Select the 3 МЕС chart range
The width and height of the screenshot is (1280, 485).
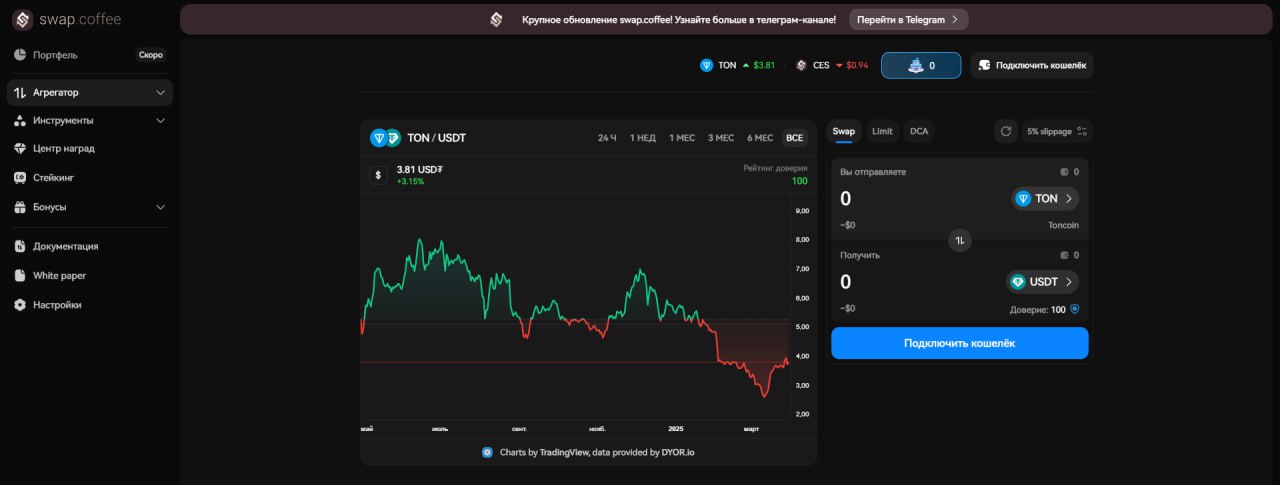point(721,138)
